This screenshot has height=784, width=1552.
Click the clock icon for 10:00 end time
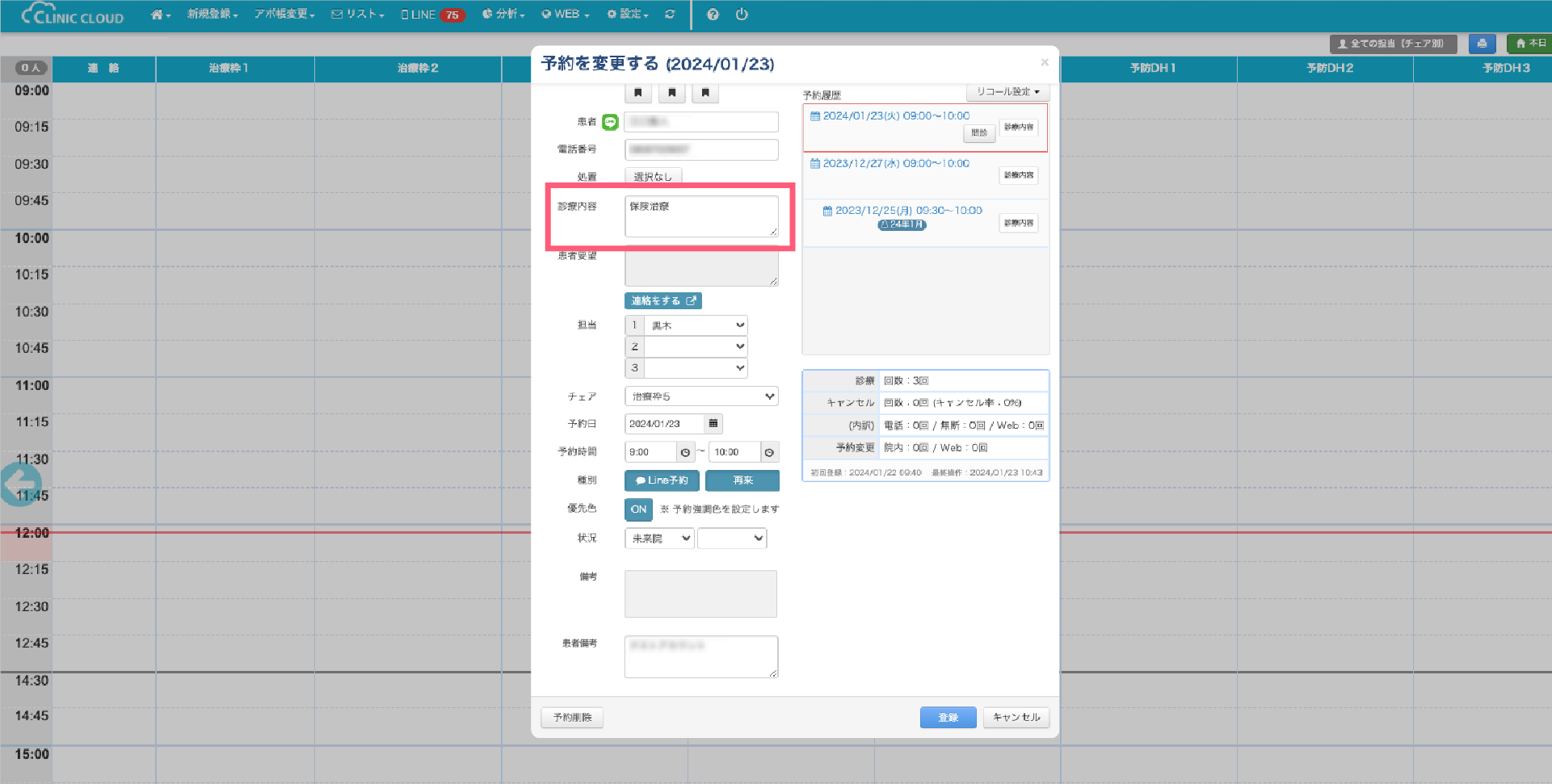coord(769,452)
